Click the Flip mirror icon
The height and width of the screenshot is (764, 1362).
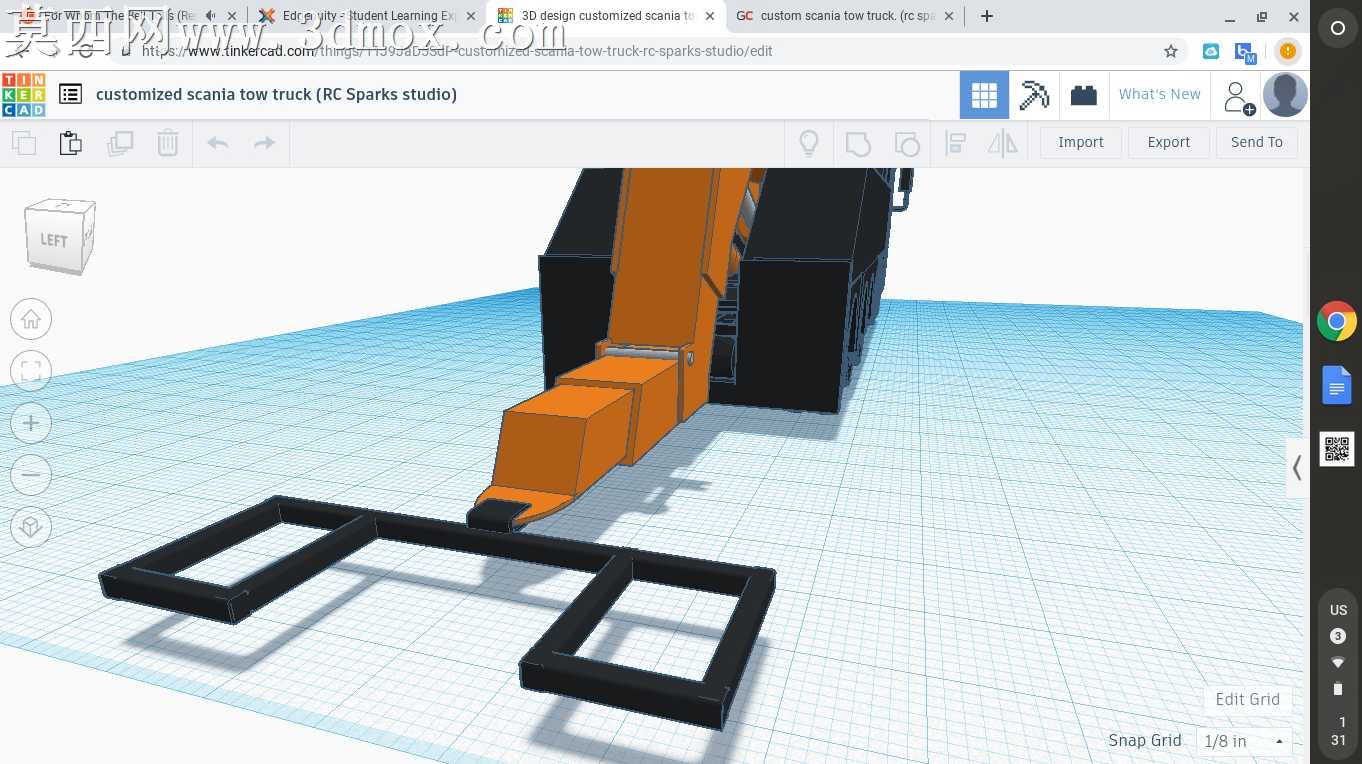[x=1002, y=143]
